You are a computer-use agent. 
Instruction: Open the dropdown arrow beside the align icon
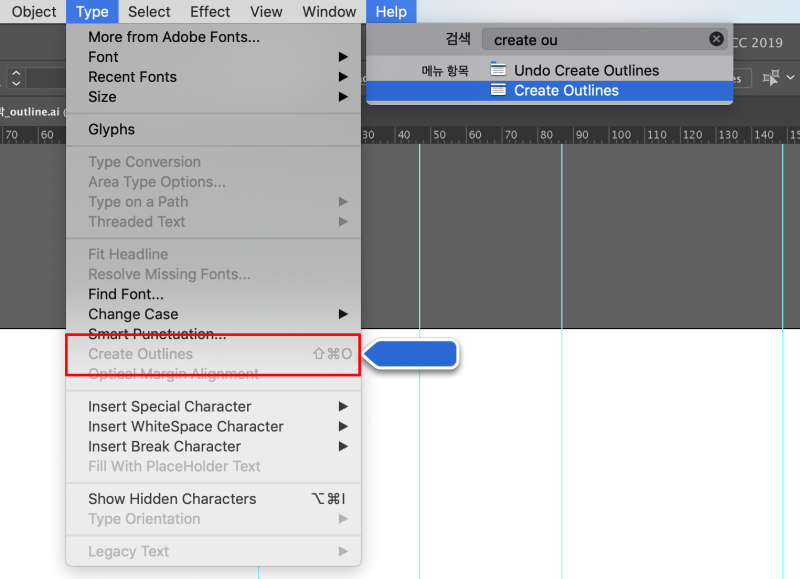click(790, 78)
